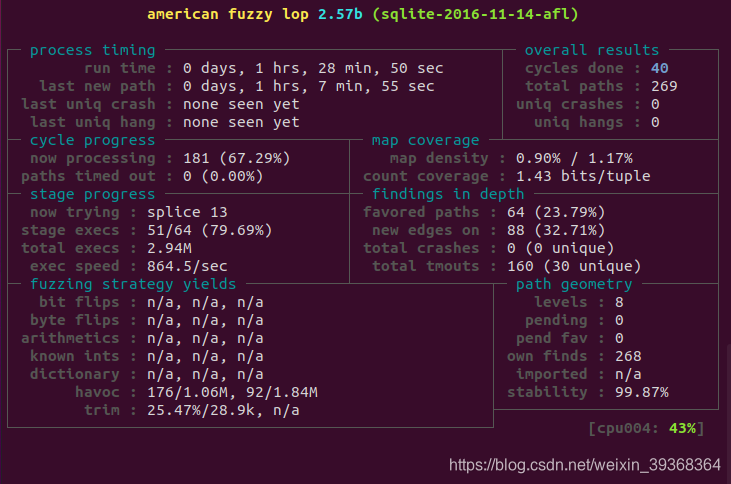The width and height of the screenshot is (731, 484).
Task: Click the 'pend fav' label
Action: click(552, 339)
